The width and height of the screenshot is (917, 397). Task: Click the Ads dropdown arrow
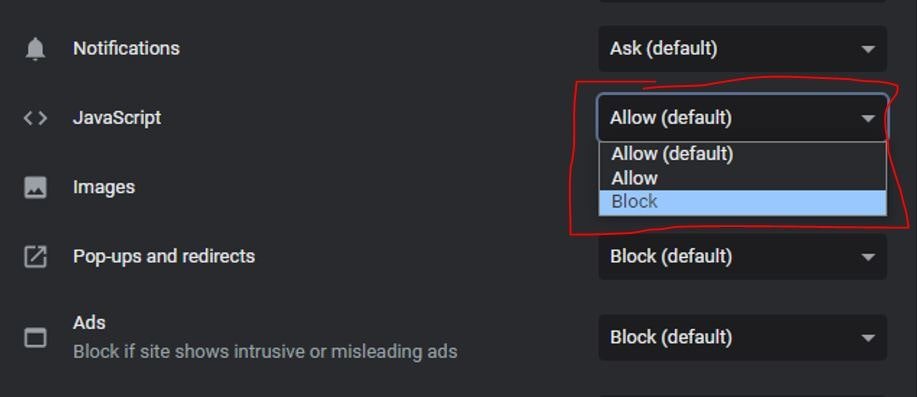tap(868, 338)
